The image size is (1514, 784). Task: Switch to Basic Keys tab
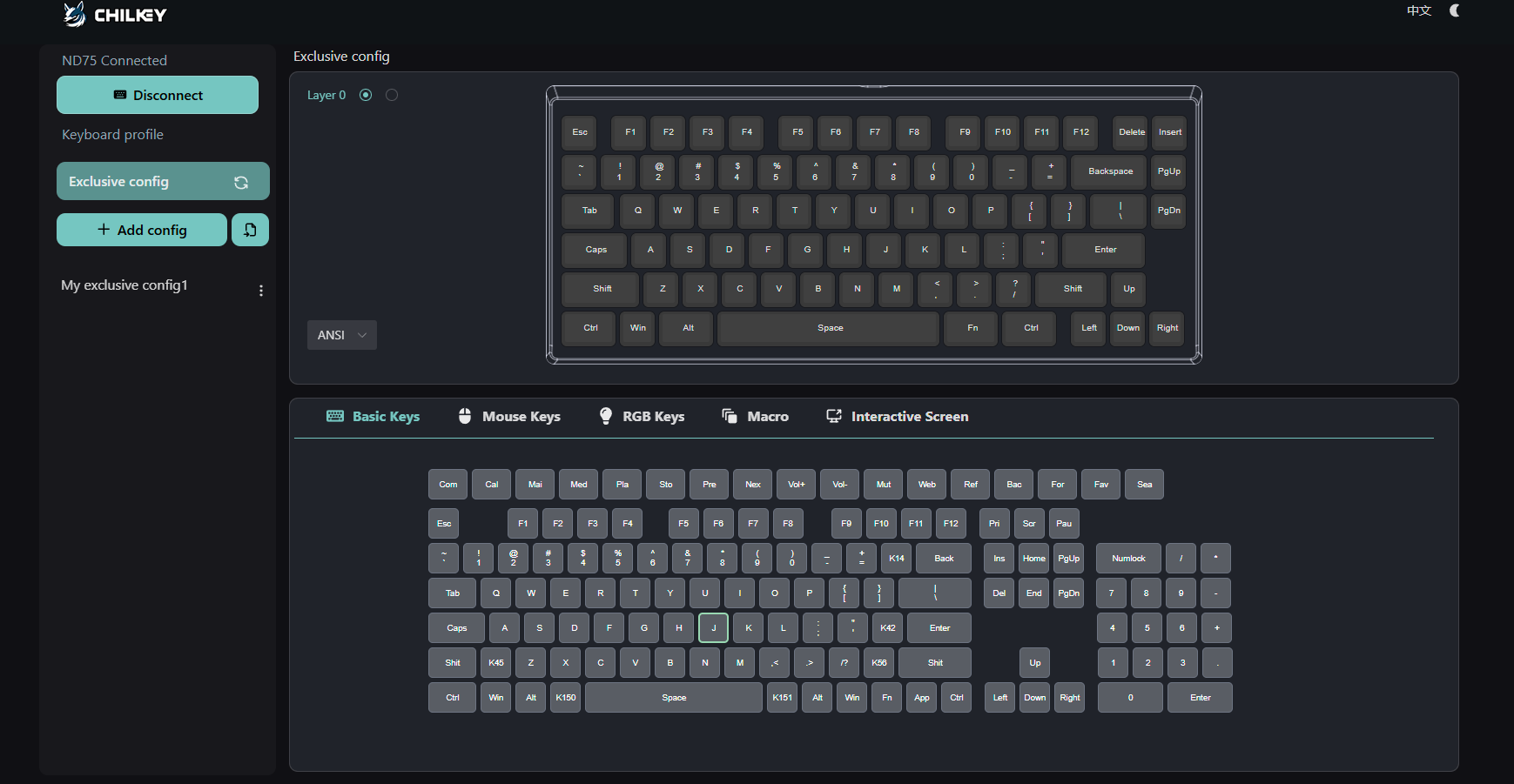tap(373, 417)
